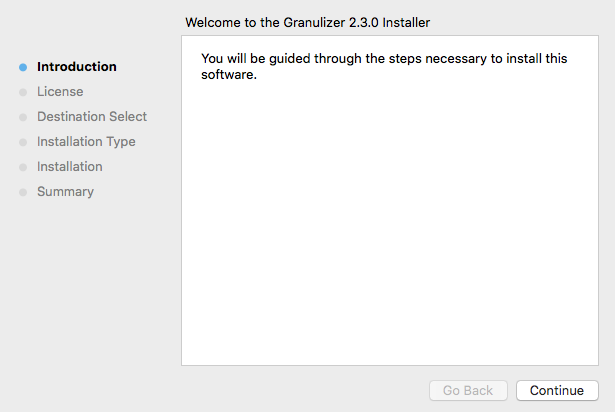Choose the Destination Select step label
The height and width of the screenshot is (412, 615).
point(92,117)
